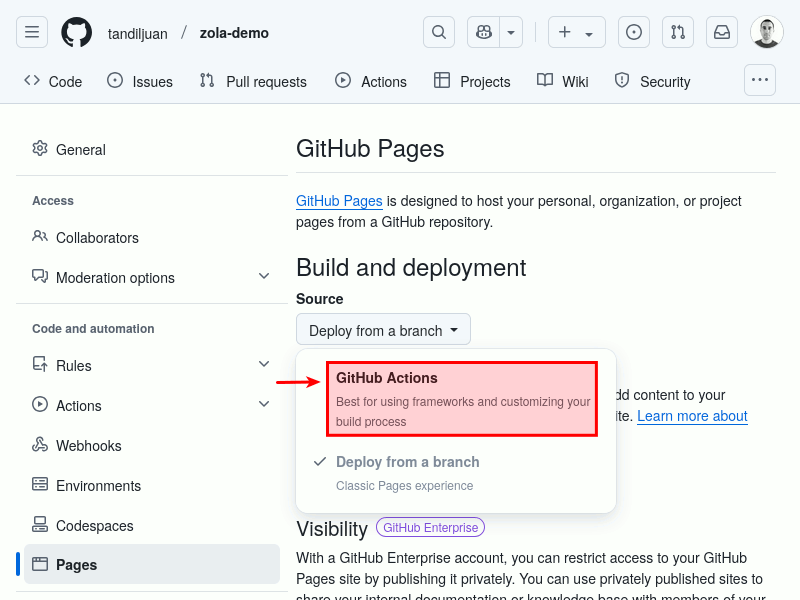
Task: Select GitHub Actions as source
Action: (x=462, y=399)
